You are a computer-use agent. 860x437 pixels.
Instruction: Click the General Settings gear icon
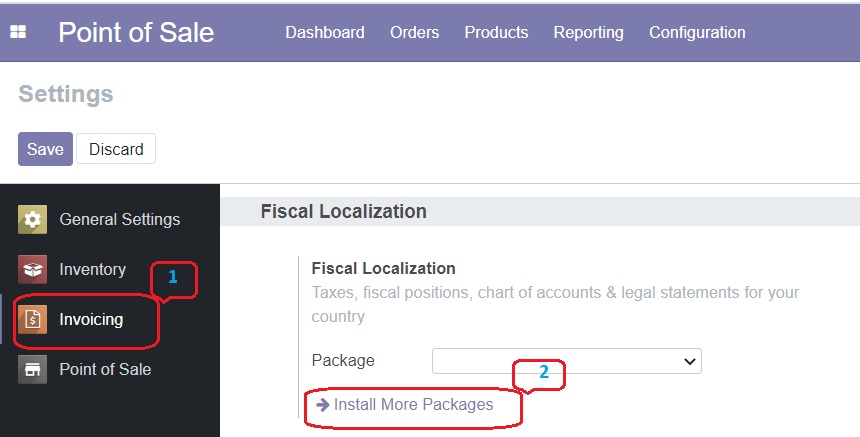tap(32, 219)
